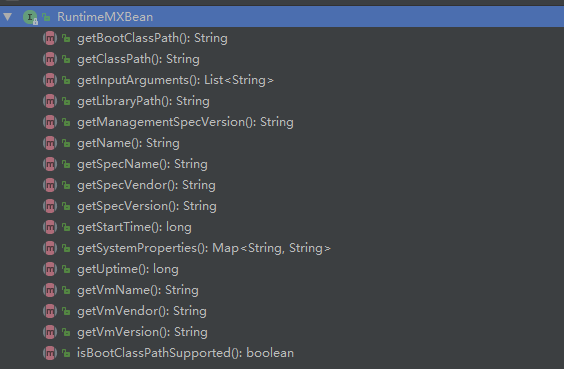Click method icon next to getBootClassPath()

tap(50, 38)
